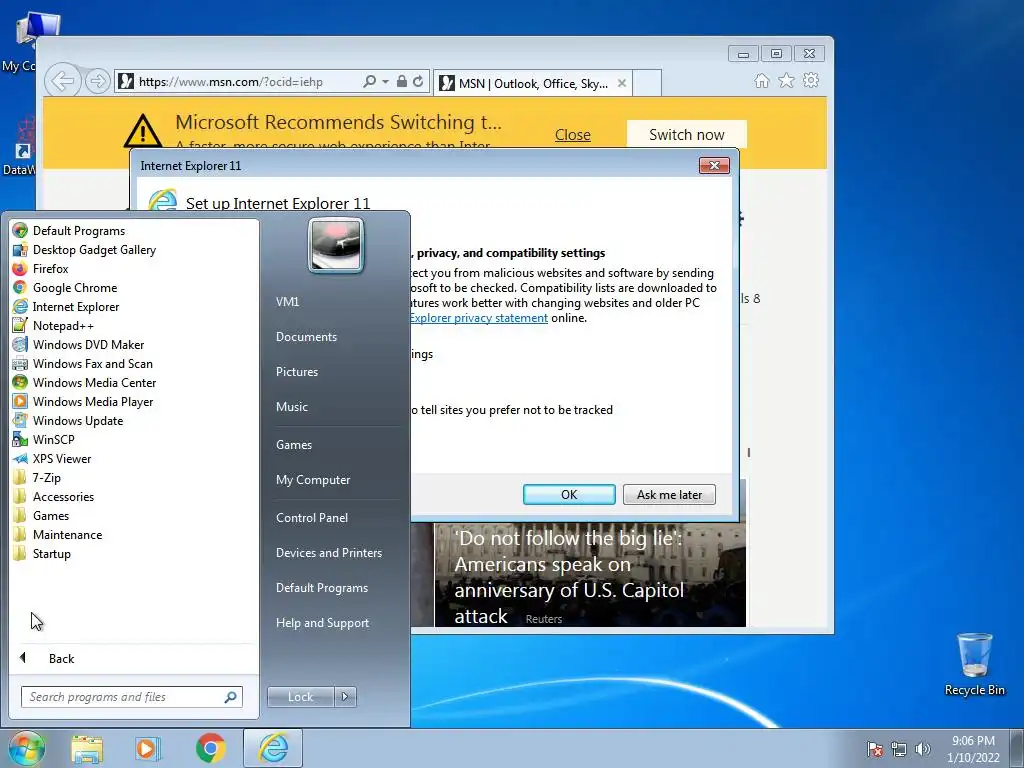Open the IE favorites star
This screenshot has height=768, width=1024.
(786, 80)
